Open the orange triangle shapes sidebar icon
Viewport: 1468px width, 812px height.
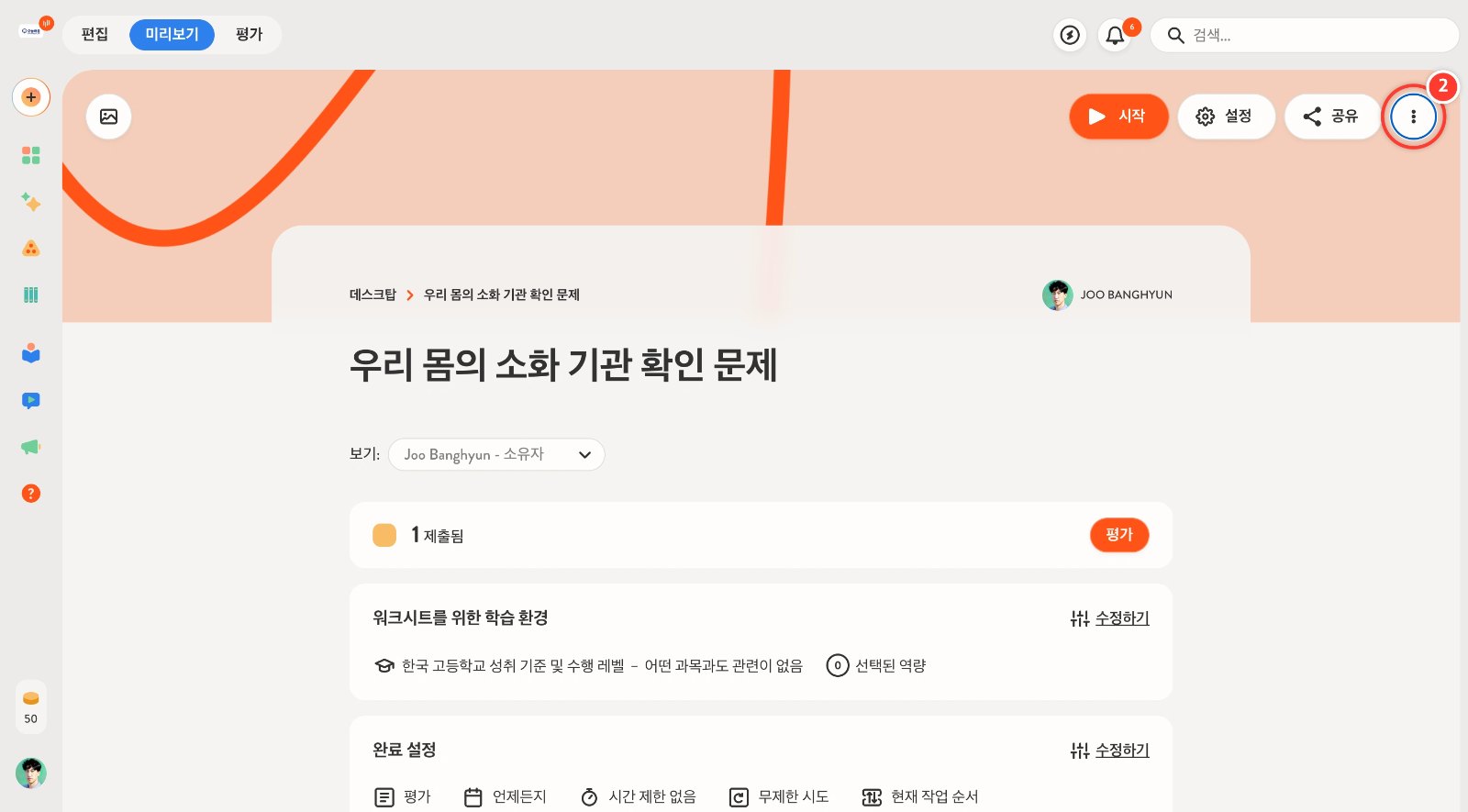(31, 248)
